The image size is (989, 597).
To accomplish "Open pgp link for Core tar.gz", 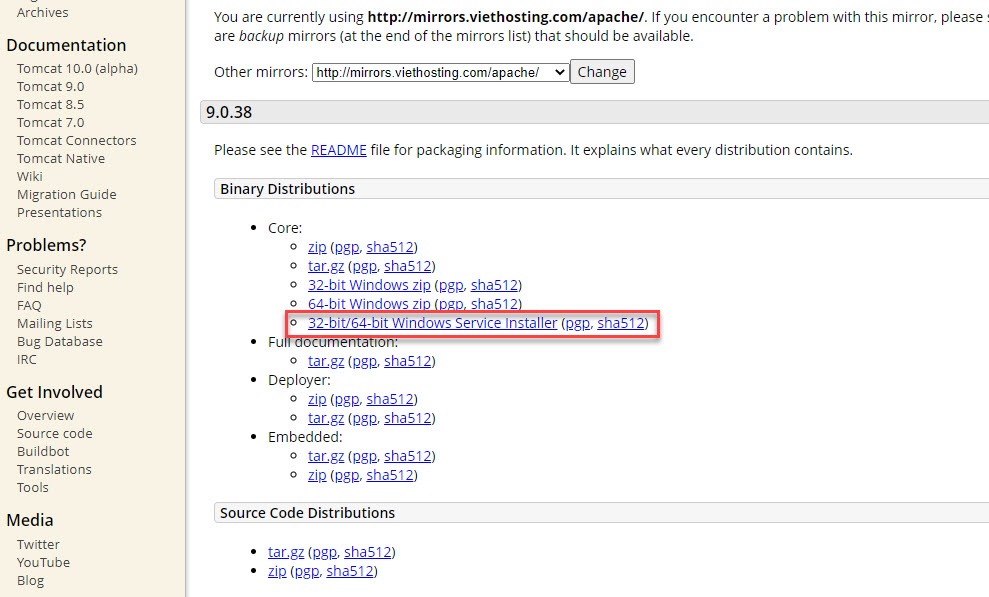I will (365, 266).
